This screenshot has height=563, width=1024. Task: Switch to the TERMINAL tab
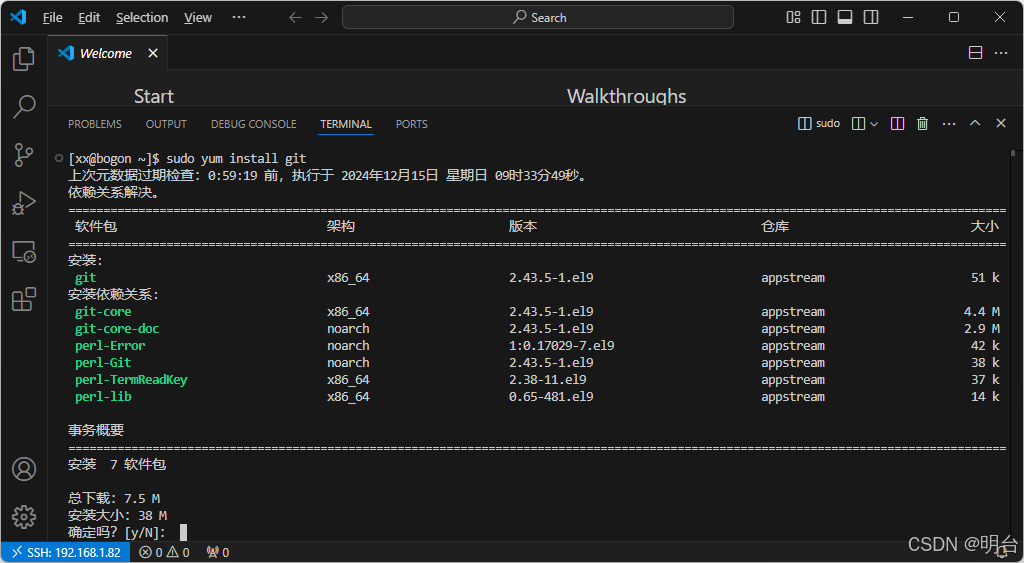pos(345,124)
